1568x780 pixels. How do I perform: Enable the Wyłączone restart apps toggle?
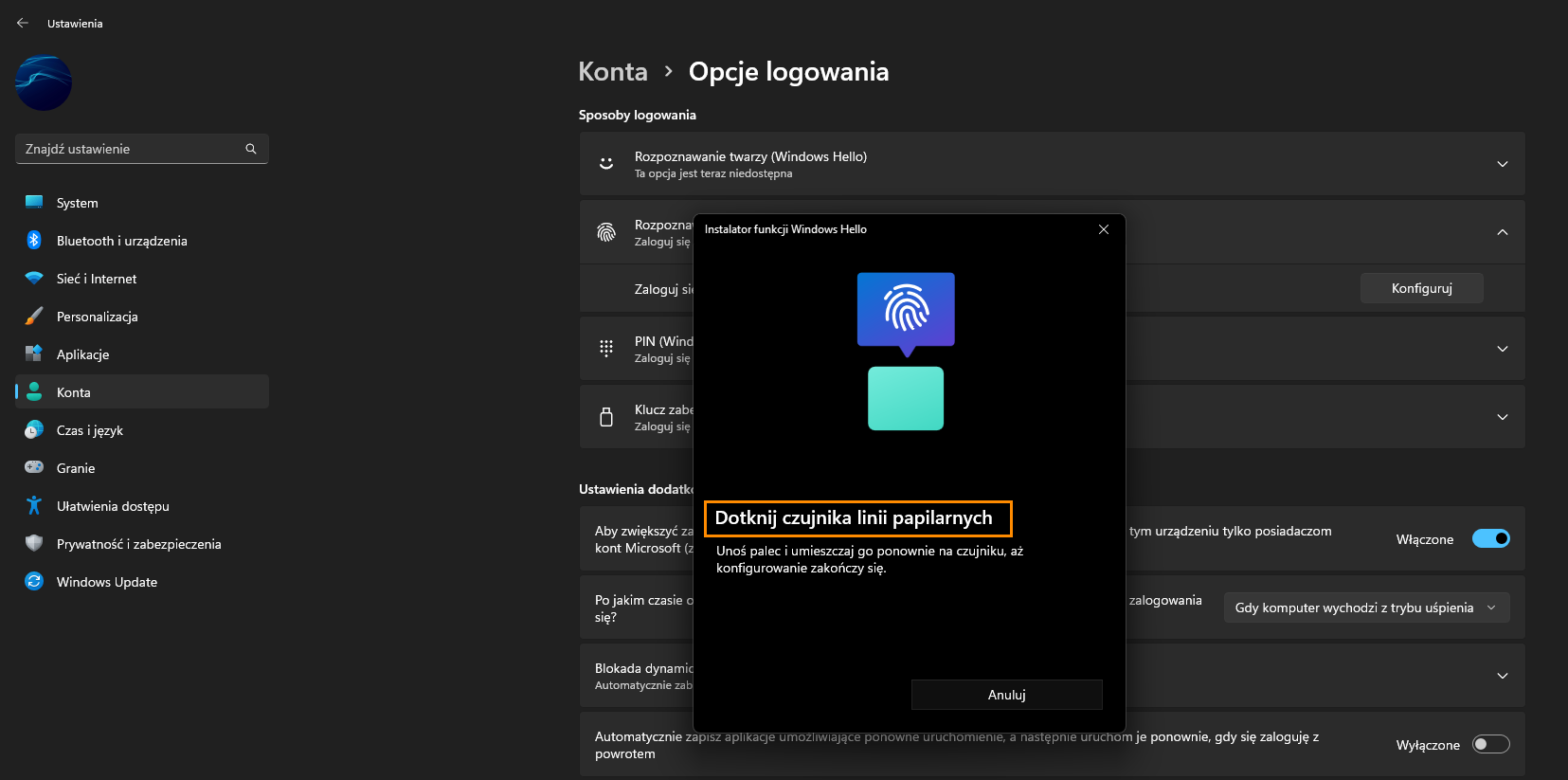pyautogui.click(x=1491, y=744)
